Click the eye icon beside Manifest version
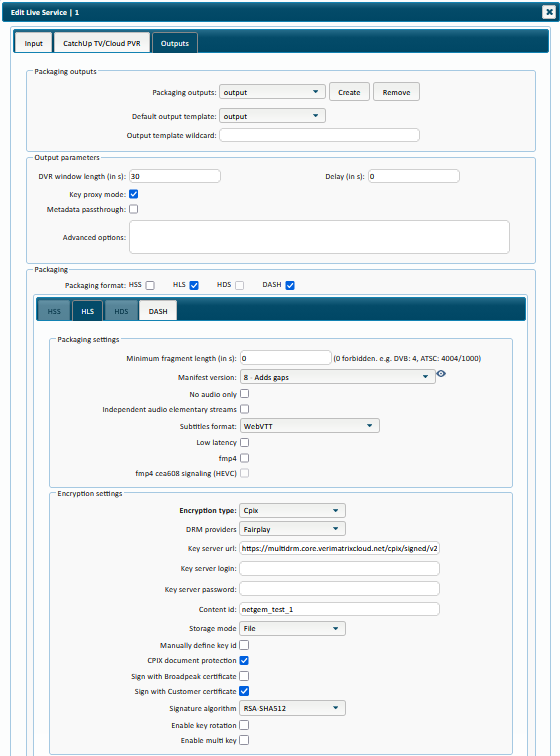 [x=441, y=374]
